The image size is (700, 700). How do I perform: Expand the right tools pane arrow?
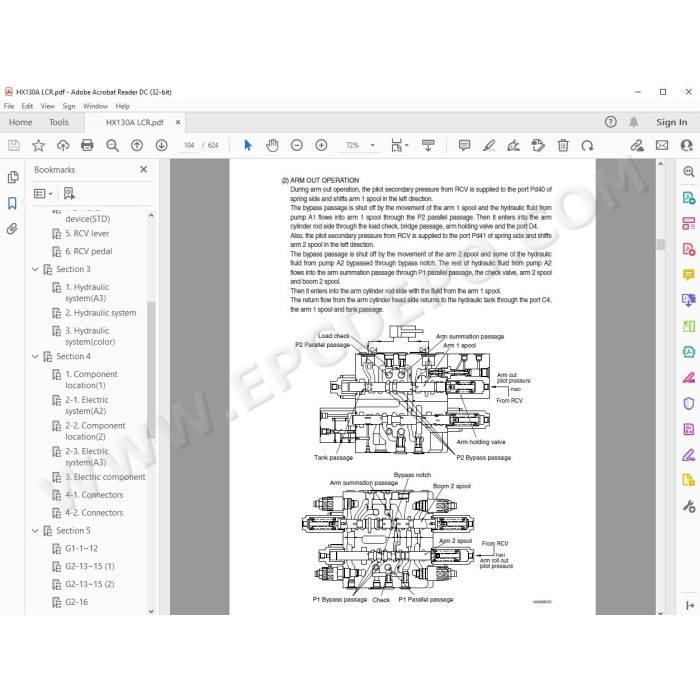tap(690, 605)
